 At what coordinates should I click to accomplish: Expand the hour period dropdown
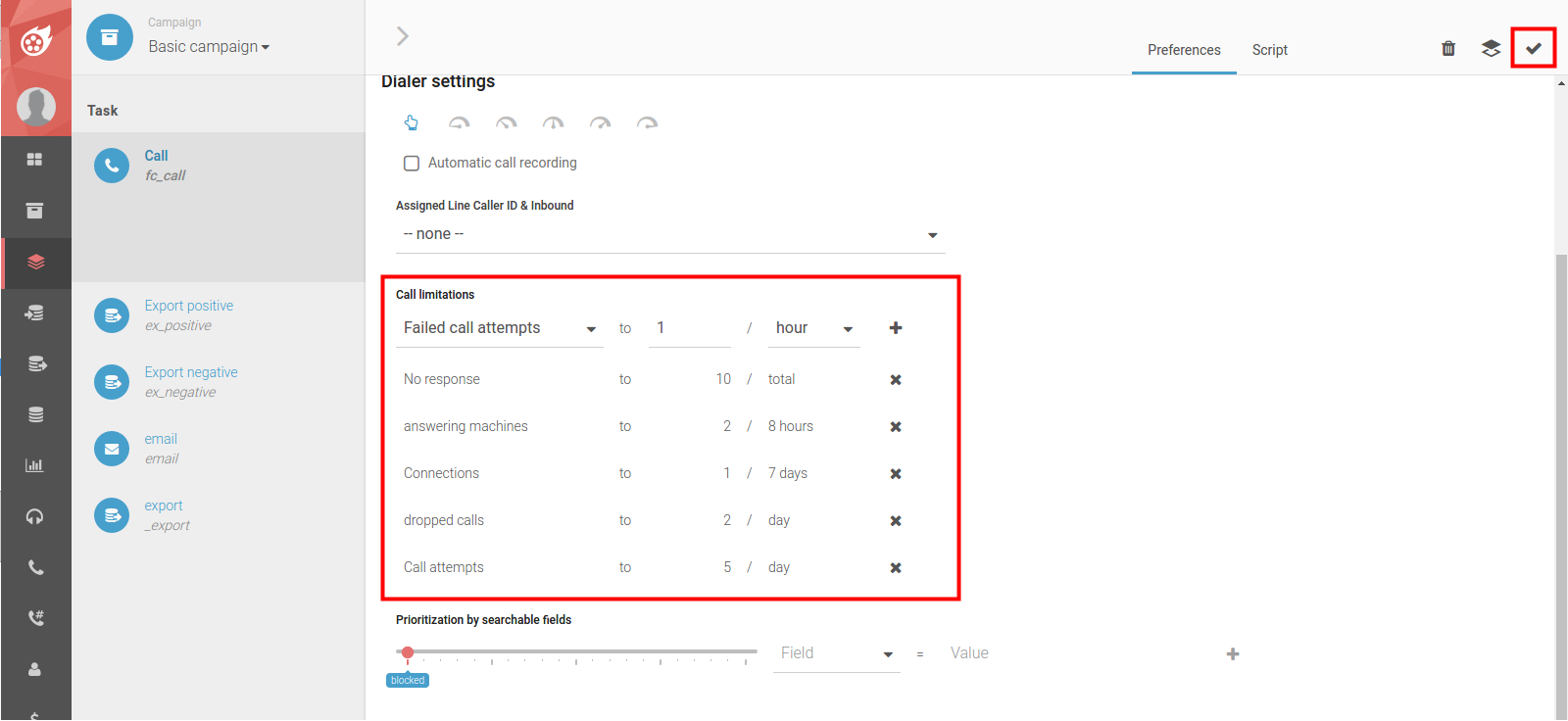click(813, 328)
